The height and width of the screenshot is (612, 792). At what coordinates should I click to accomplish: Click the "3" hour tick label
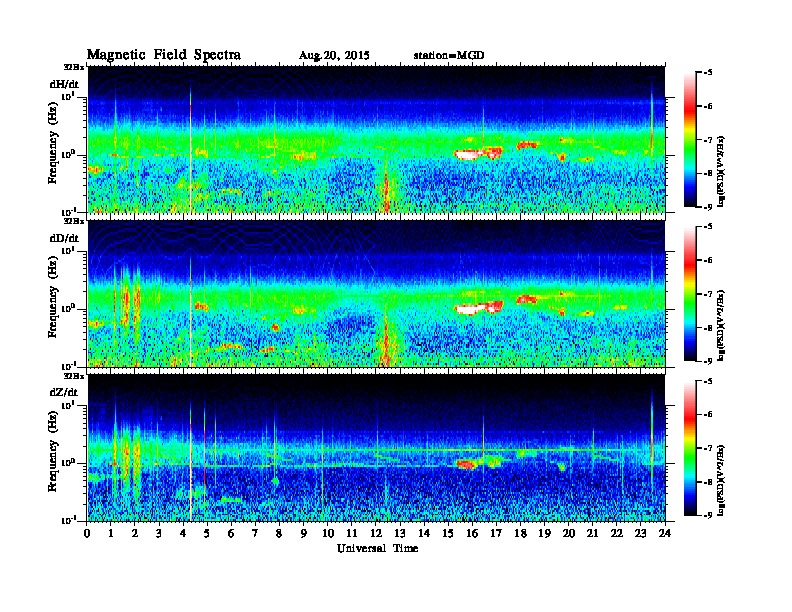pos(159,534)
